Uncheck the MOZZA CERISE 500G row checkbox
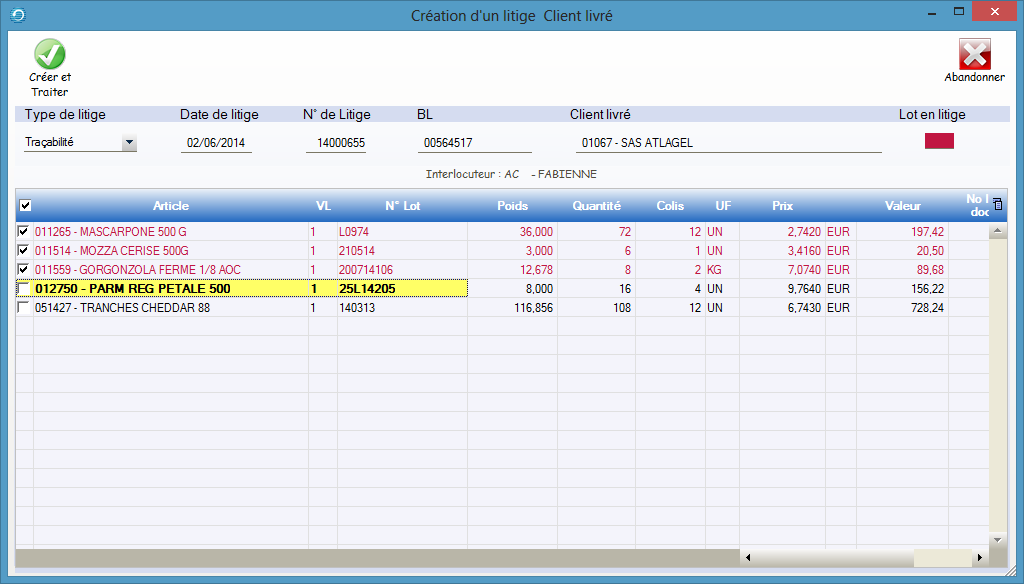 (24, 251)
